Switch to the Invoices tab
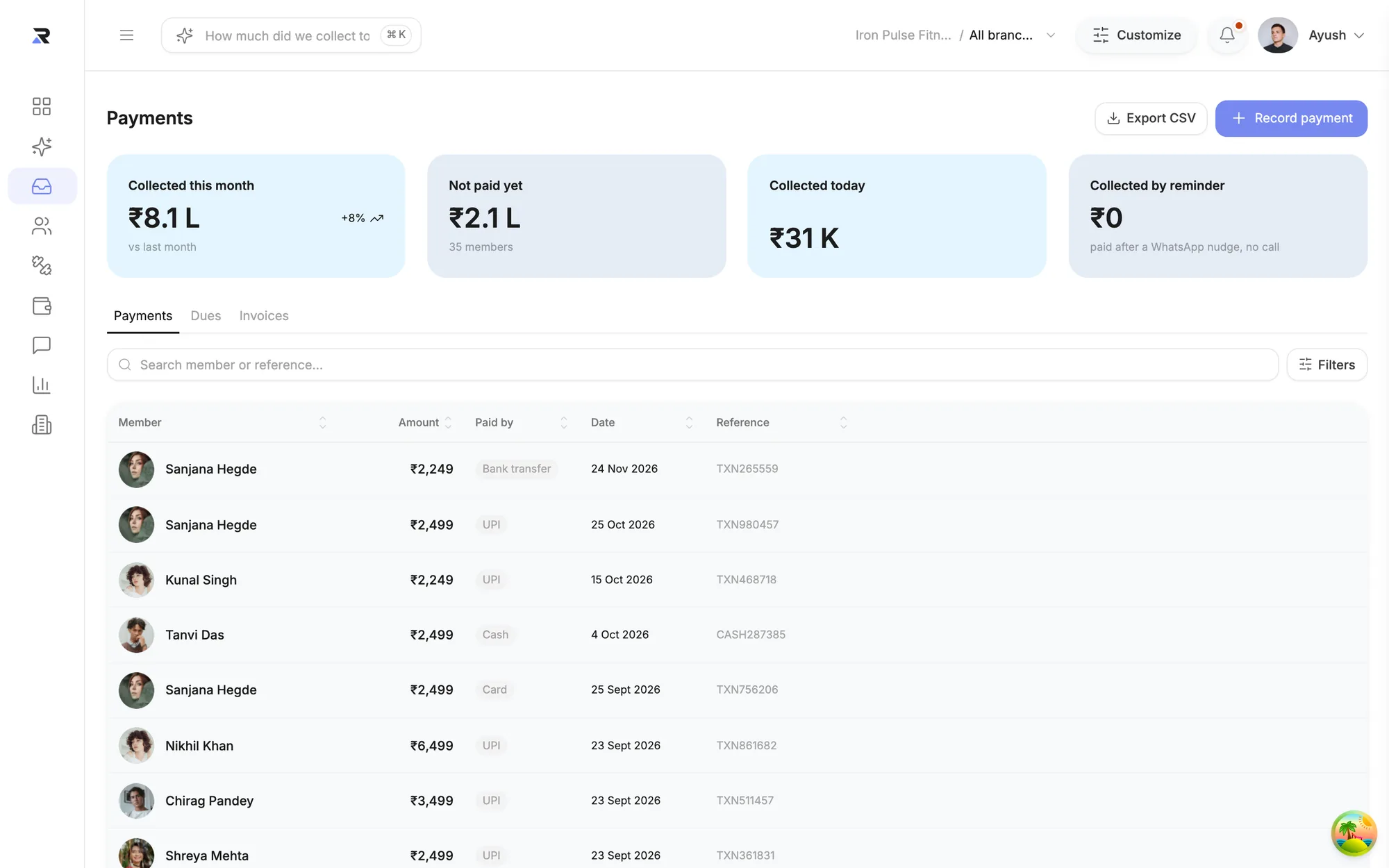The height and width of the screenshot is (868, 1389). point(264,316)
